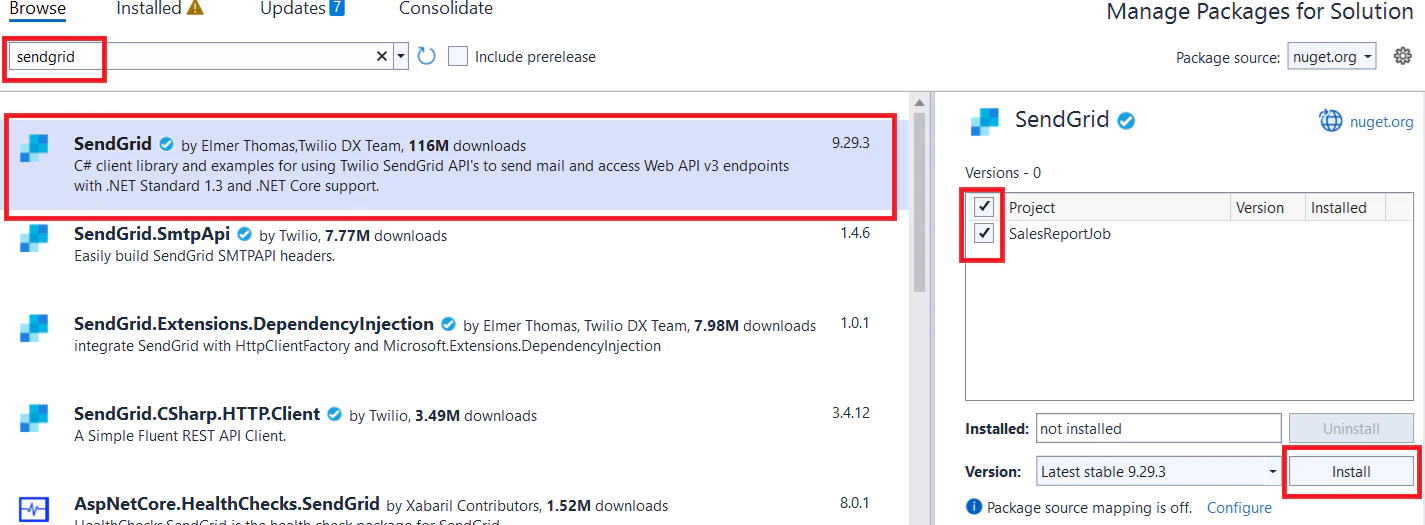This screenshot has height=525, width=1425.
Task: Switch to the Browse tab
Action: 37,10
